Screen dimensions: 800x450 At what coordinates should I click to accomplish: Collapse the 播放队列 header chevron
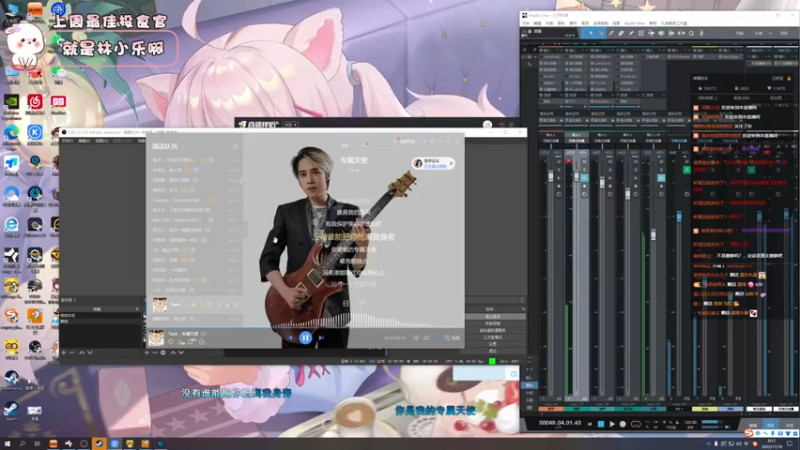coord(184,147)
